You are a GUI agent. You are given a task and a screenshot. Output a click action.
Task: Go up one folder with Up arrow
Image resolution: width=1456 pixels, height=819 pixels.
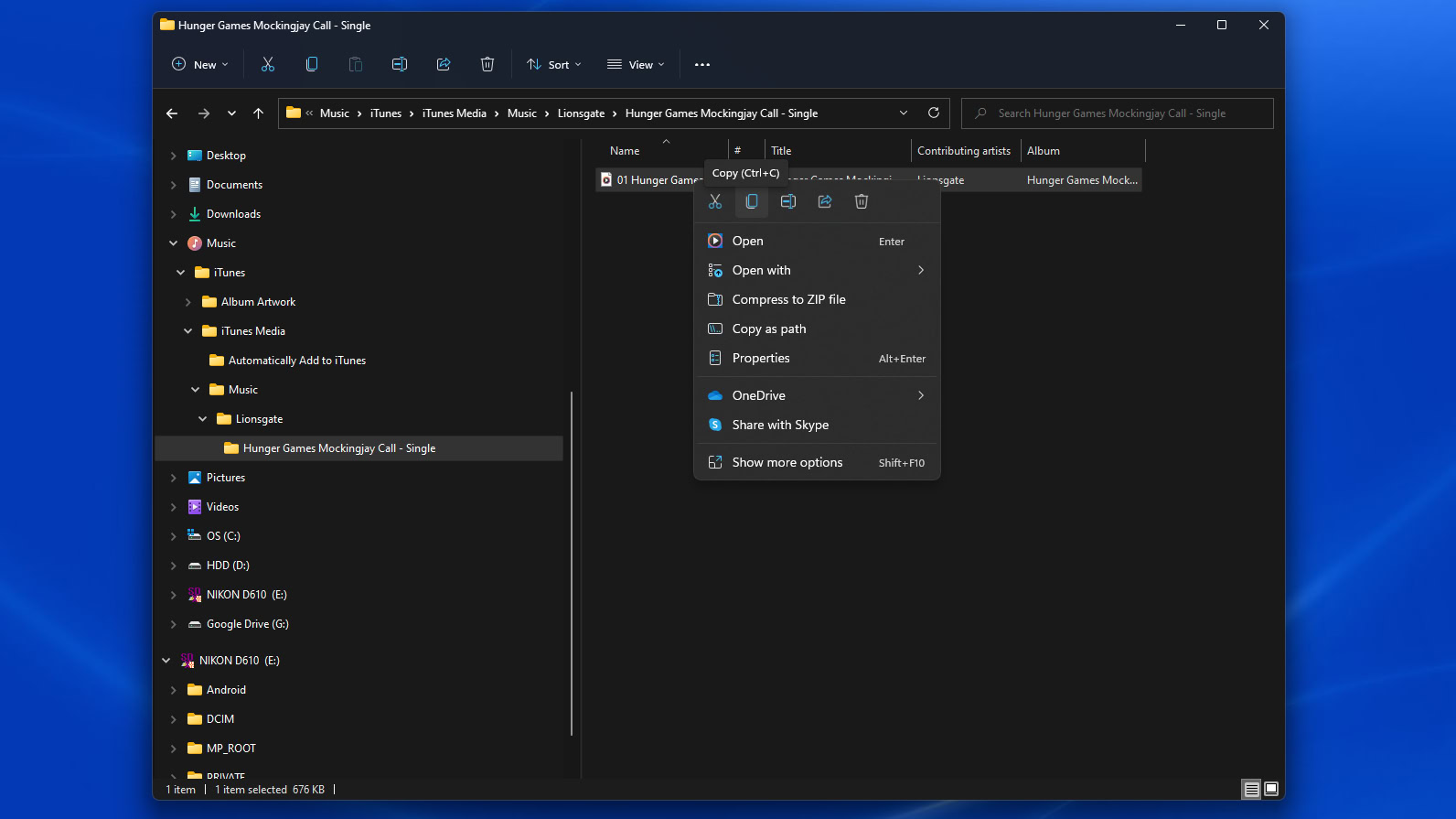(259, 113)
